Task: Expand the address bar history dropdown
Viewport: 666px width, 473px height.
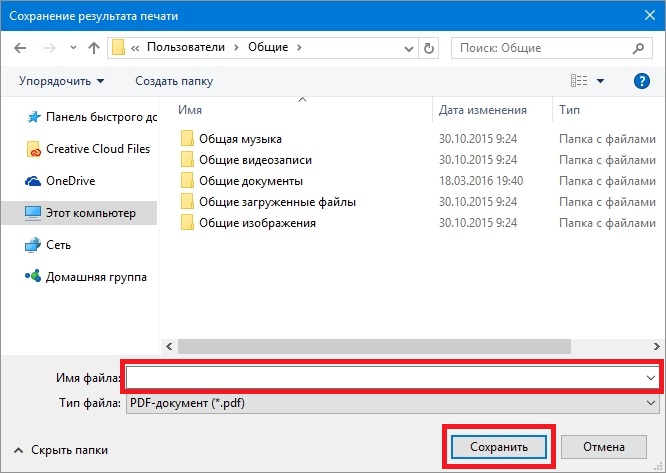Action: pyautogui.click(x=407, y=48)
